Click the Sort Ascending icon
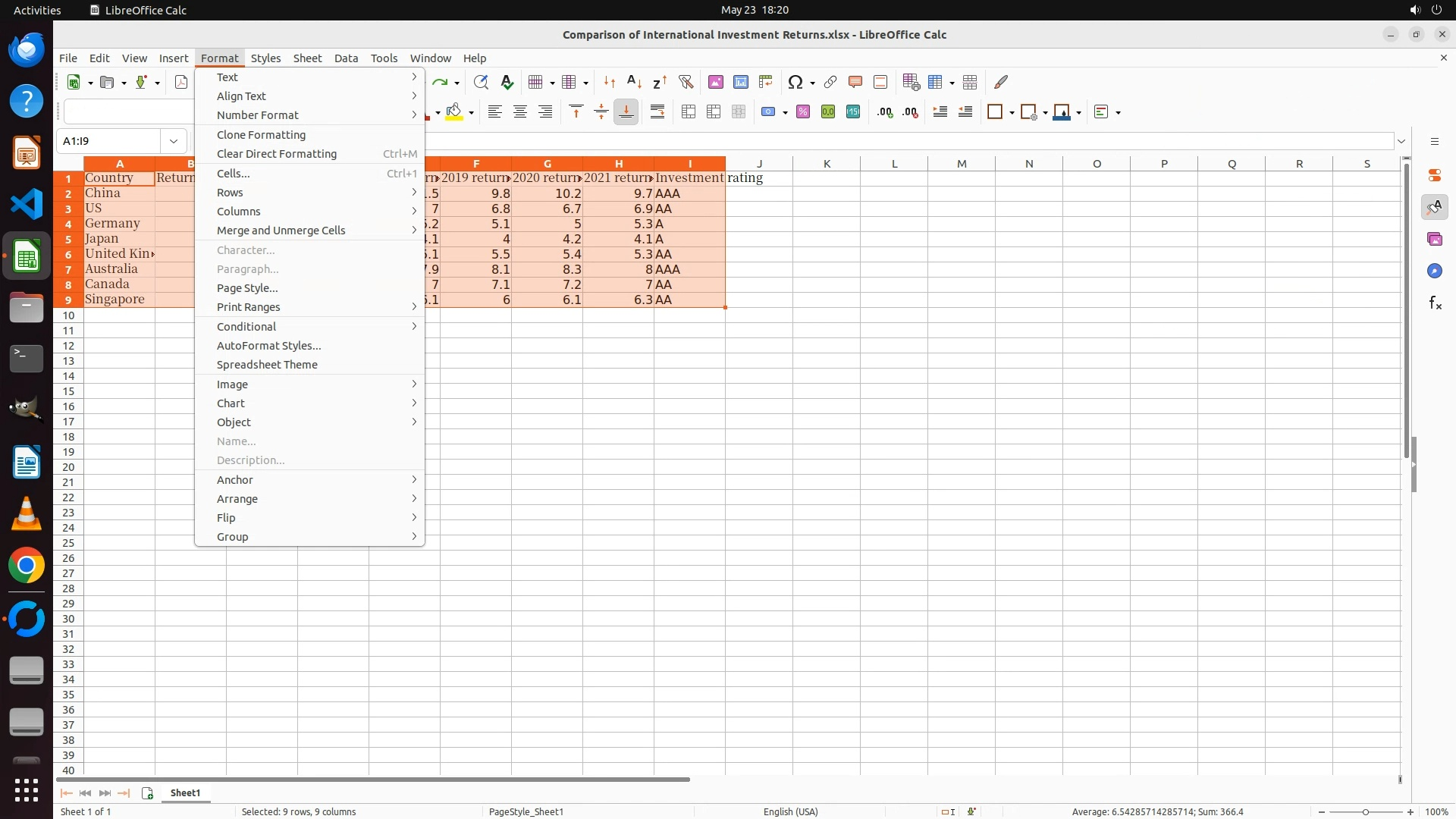The height and width of the screenshot is (819, 1456). point(635,82)
